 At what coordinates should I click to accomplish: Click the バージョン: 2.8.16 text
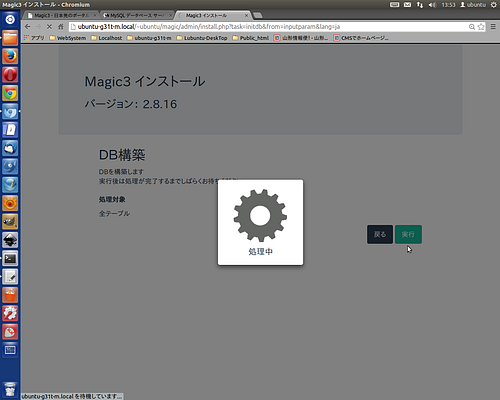pyautogui.click(x=131, y=104)
